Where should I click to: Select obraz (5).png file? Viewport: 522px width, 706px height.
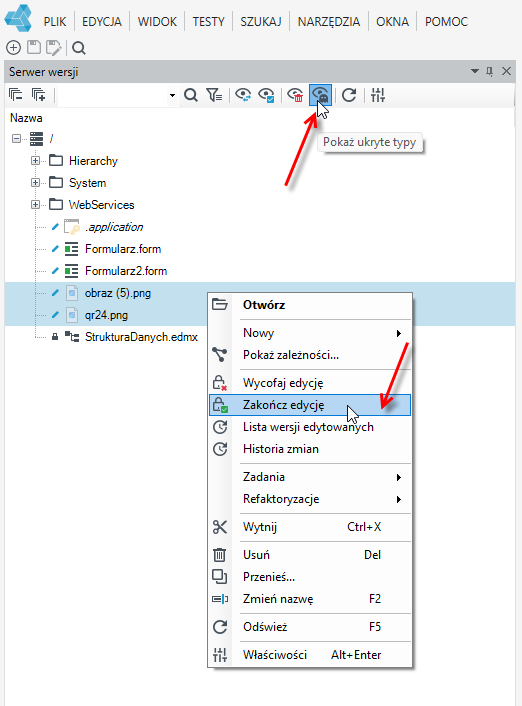pos(118,293)
